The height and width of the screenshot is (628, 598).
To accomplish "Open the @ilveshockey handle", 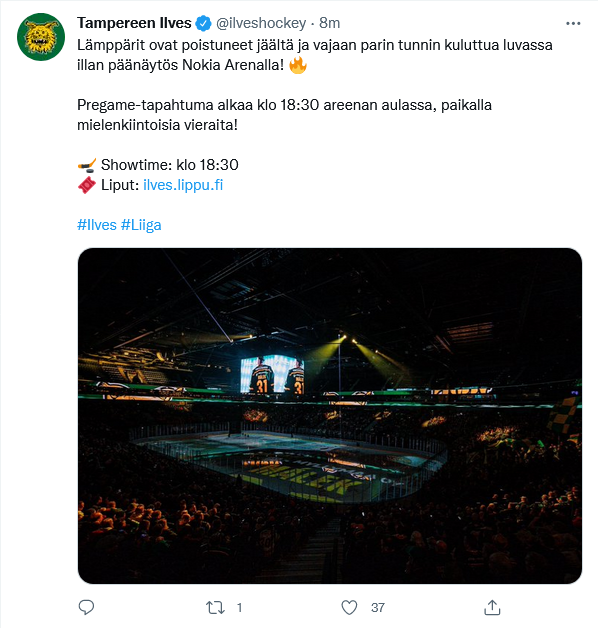I will [x=261, y=23].
